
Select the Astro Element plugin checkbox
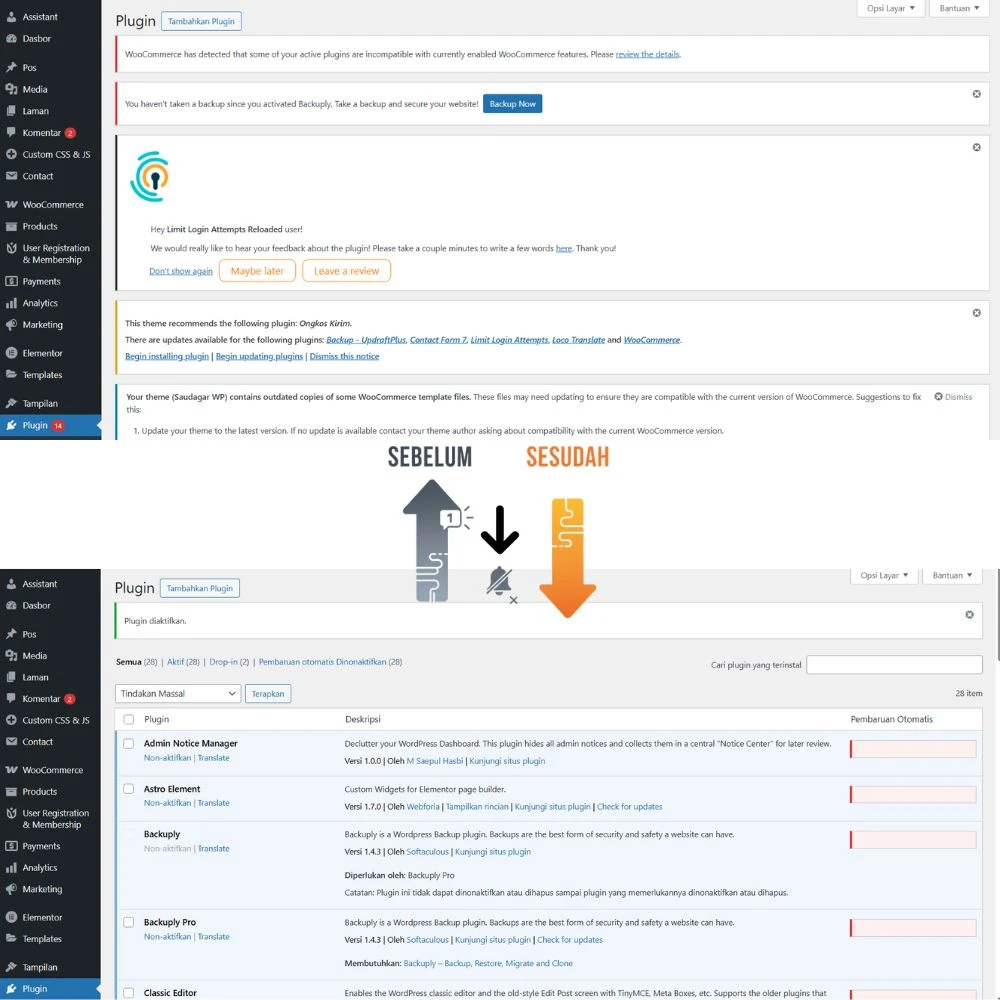click(x=128, y=789)
